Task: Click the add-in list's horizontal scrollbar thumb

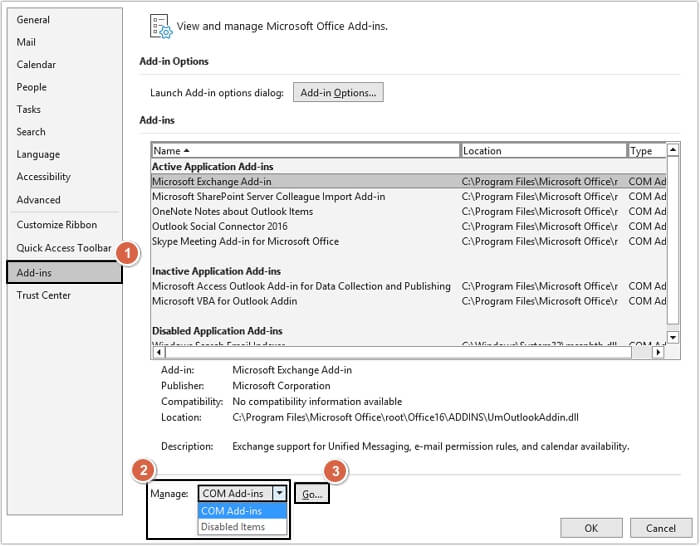Action: [399, 352]
